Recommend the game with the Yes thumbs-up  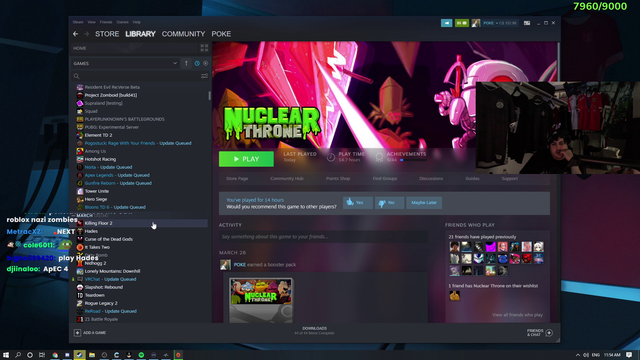point(358,202)
